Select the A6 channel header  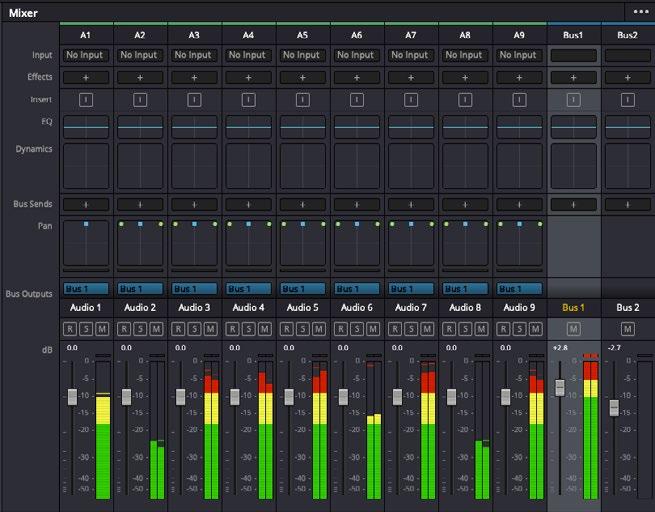point(356,35)
